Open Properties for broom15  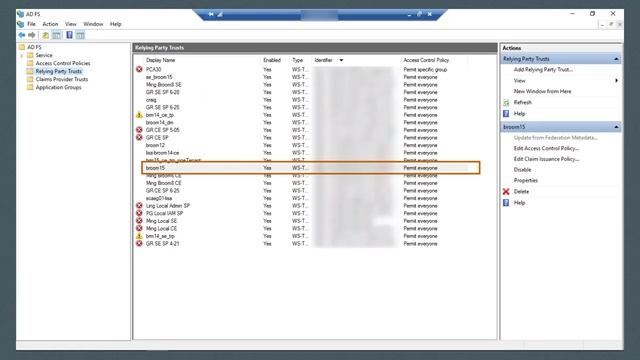pyautogui.click(x=526, y=180)
